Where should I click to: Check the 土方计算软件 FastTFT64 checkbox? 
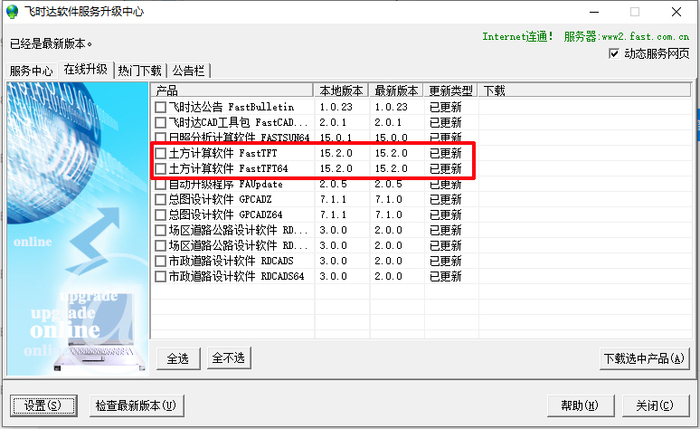coord(160,169)
